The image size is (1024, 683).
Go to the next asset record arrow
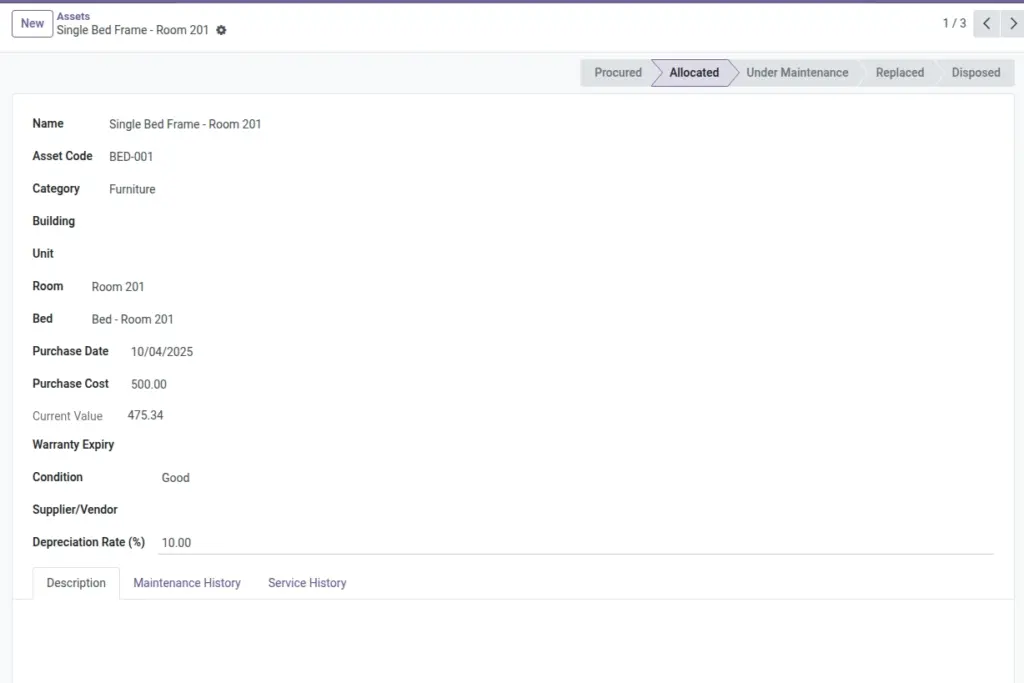[x=1012, y=24]
